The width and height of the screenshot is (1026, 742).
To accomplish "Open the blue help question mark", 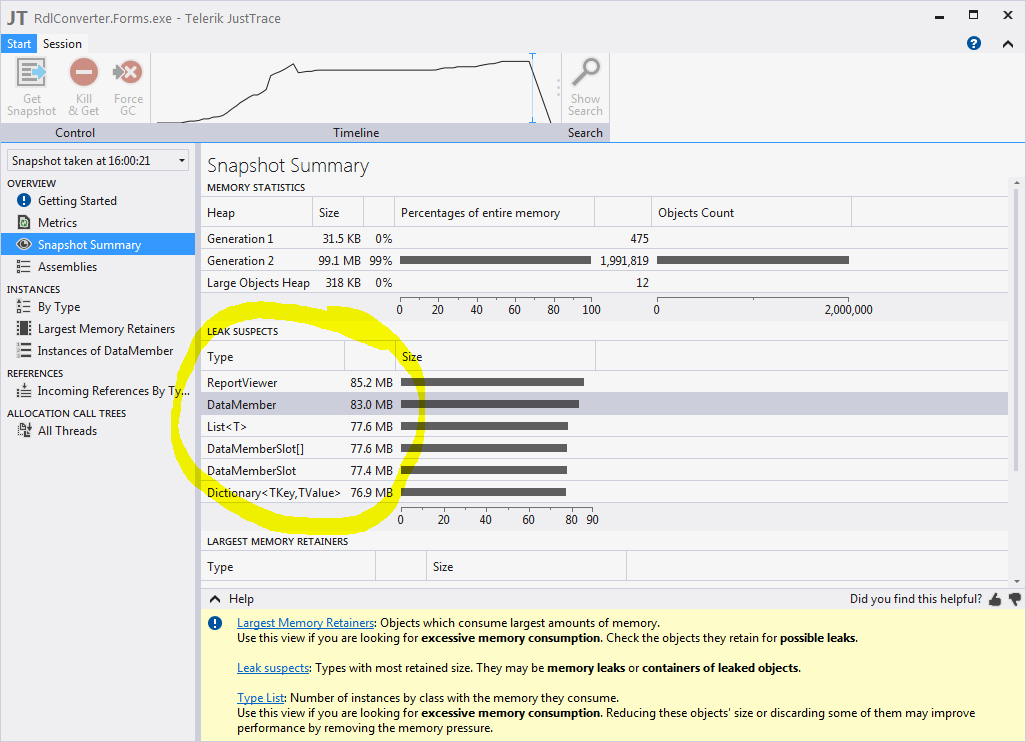I will (x=974, y=43).
